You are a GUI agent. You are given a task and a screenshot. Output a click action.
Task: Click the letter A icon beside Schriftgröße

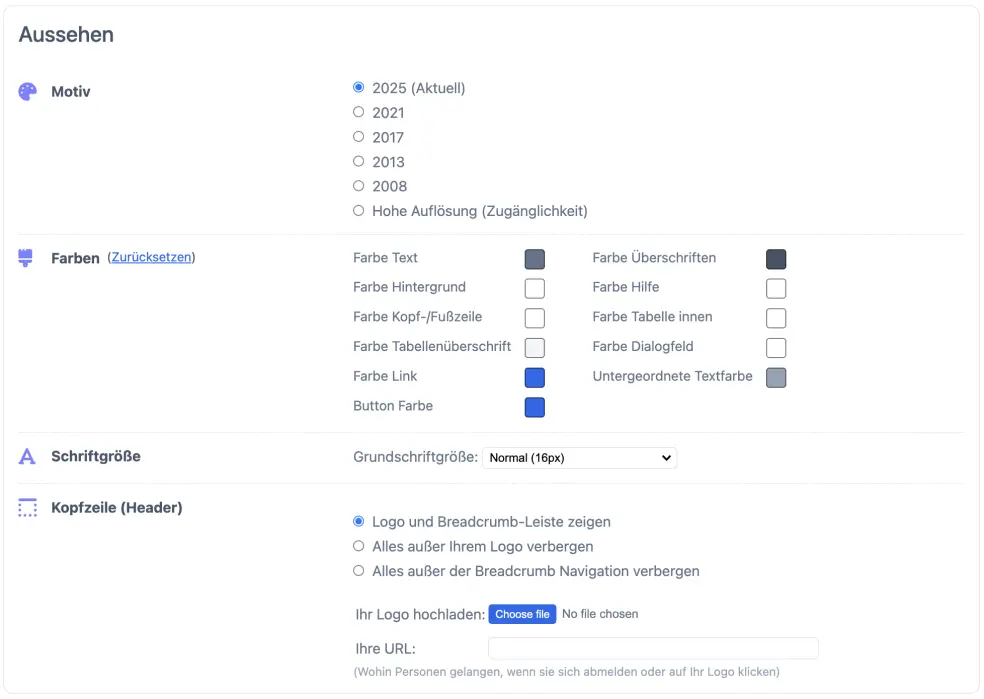(x=28, y=457)
